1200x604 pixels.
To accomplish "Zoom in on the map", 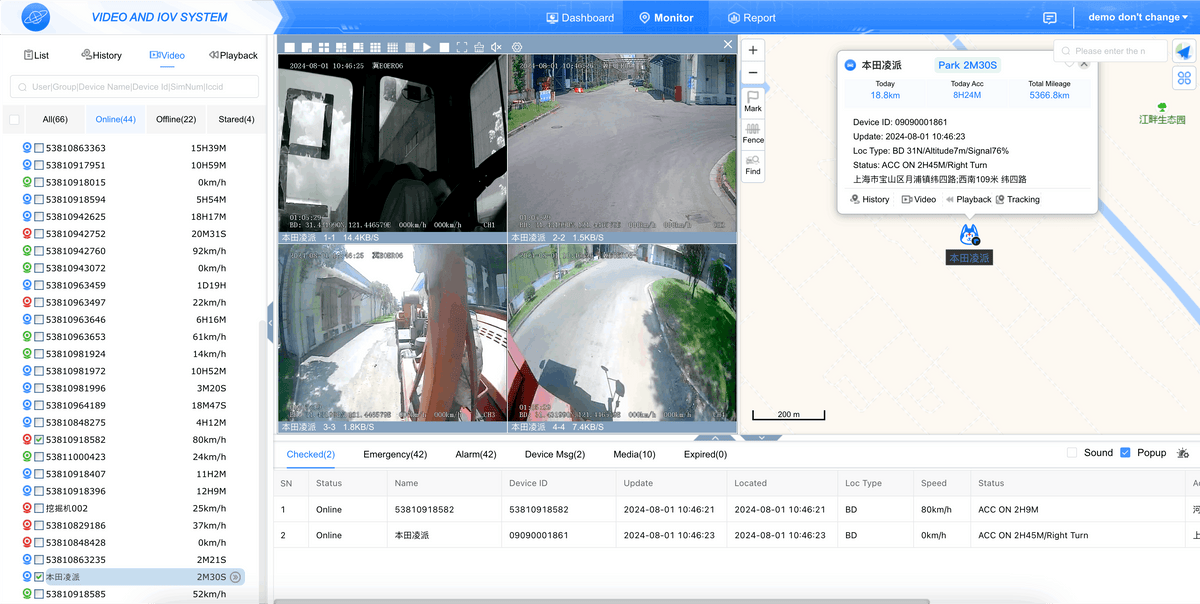I will coord(753,50).
